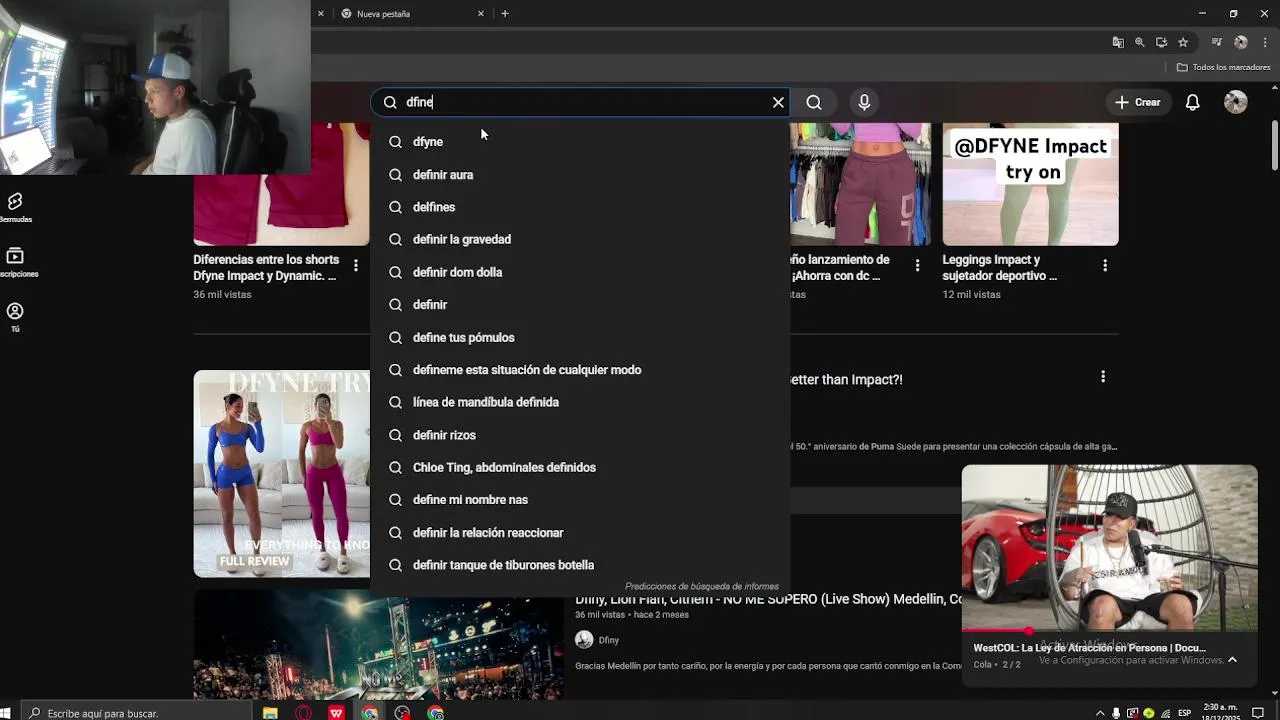Open WPS Office from taskbar
Viewport: 1280px width, 720px height.
336,713
